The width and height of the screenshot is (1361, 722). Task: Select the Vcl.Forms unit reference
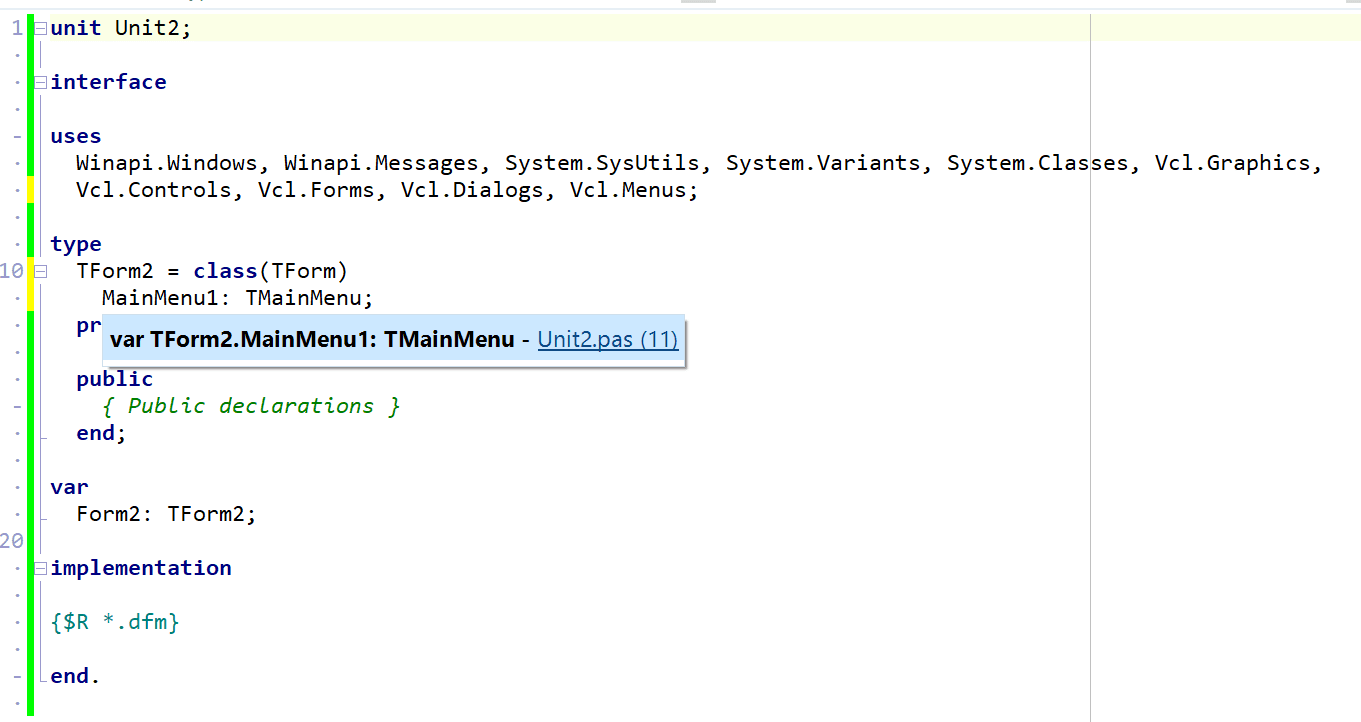[x=316, y=190]
